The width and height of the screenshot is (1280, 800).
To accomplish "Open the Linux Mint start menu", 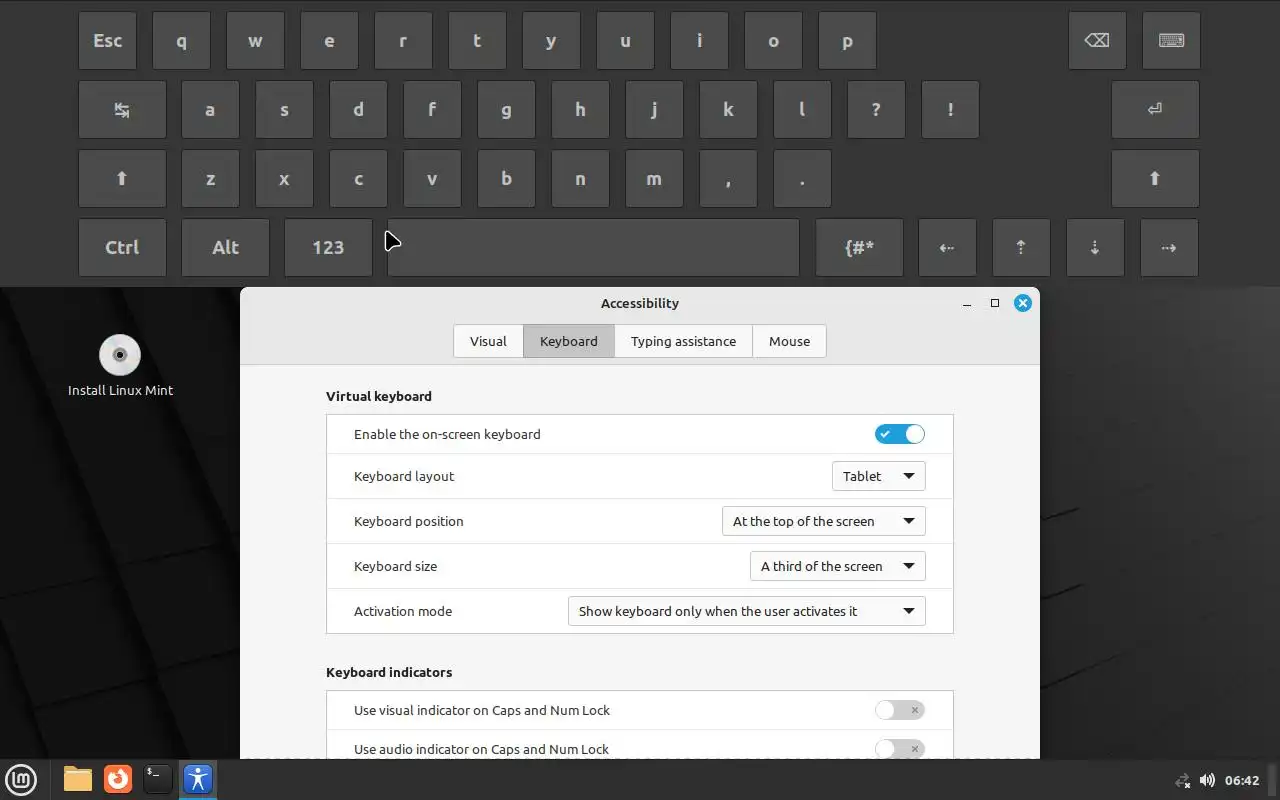I will (x=21, y=779).
